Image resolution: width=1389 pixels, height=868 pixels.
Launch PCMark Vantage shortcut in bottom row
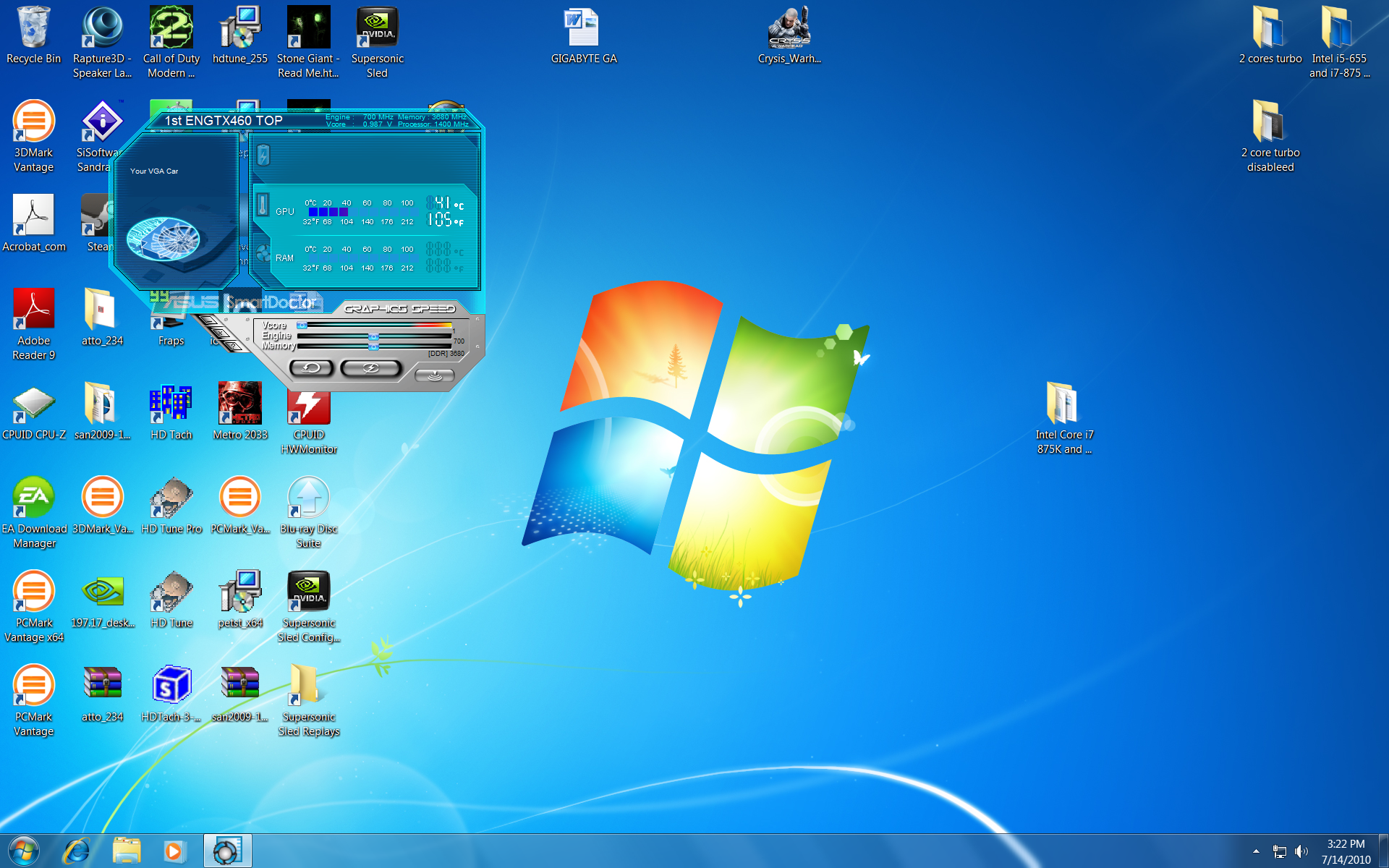(x=33, y=699)
